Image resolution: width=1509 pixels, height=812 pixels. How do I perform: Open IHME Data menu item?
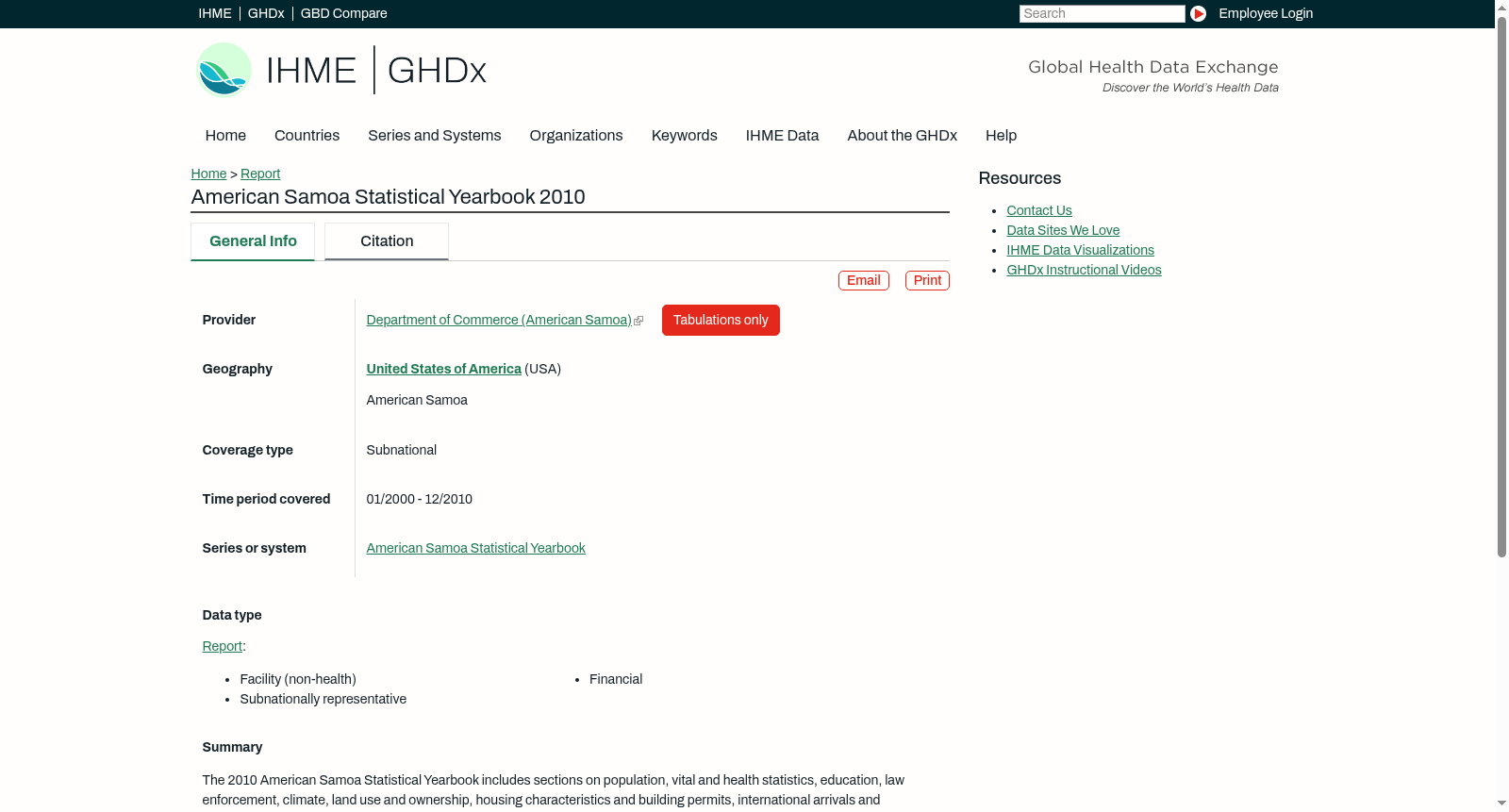tap(782, 136)
